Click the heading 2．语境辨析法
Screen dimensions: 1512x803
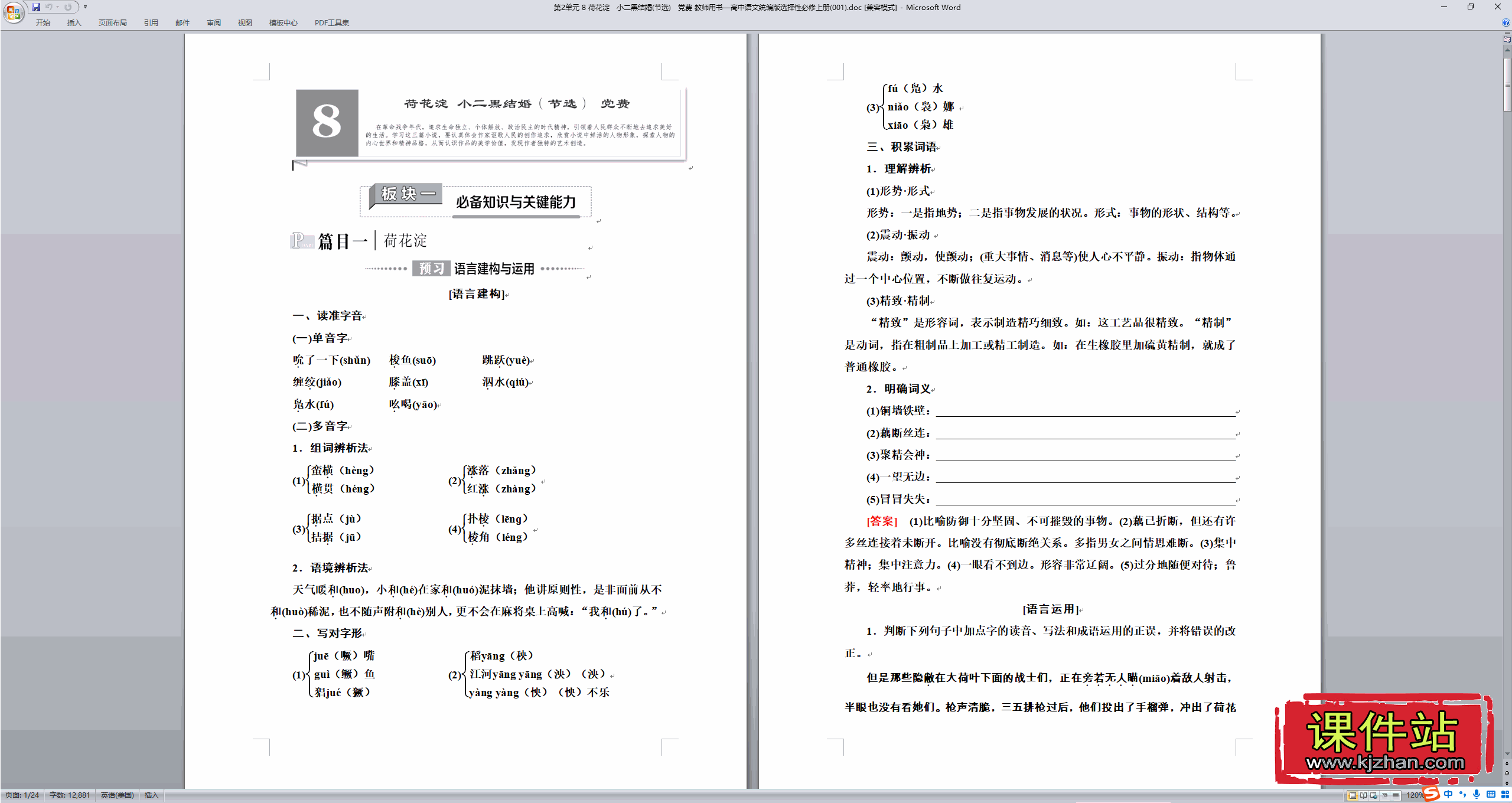click(331, 568)
